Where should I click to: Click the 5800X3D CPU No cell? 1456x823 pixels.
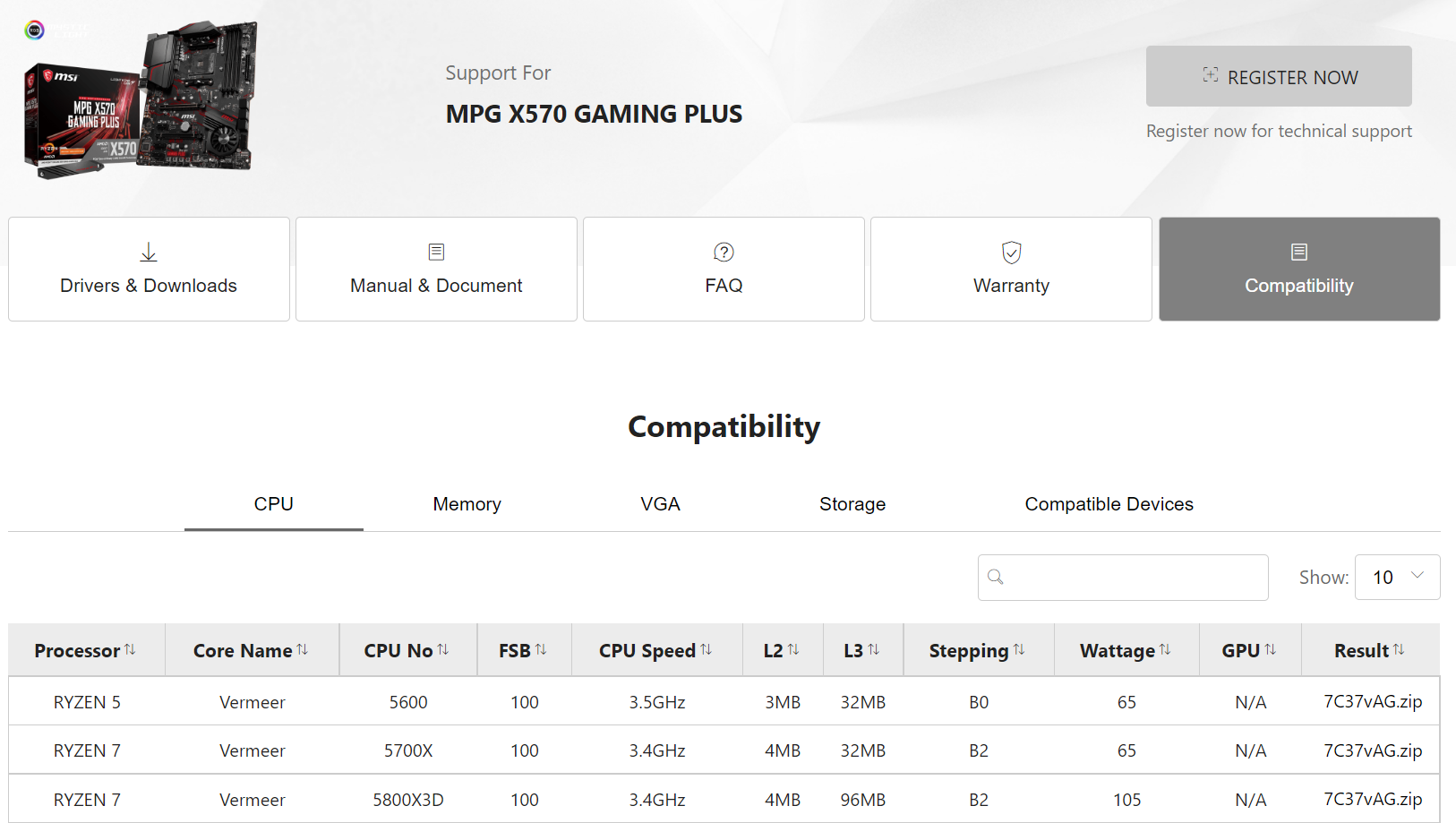(408, 800)
